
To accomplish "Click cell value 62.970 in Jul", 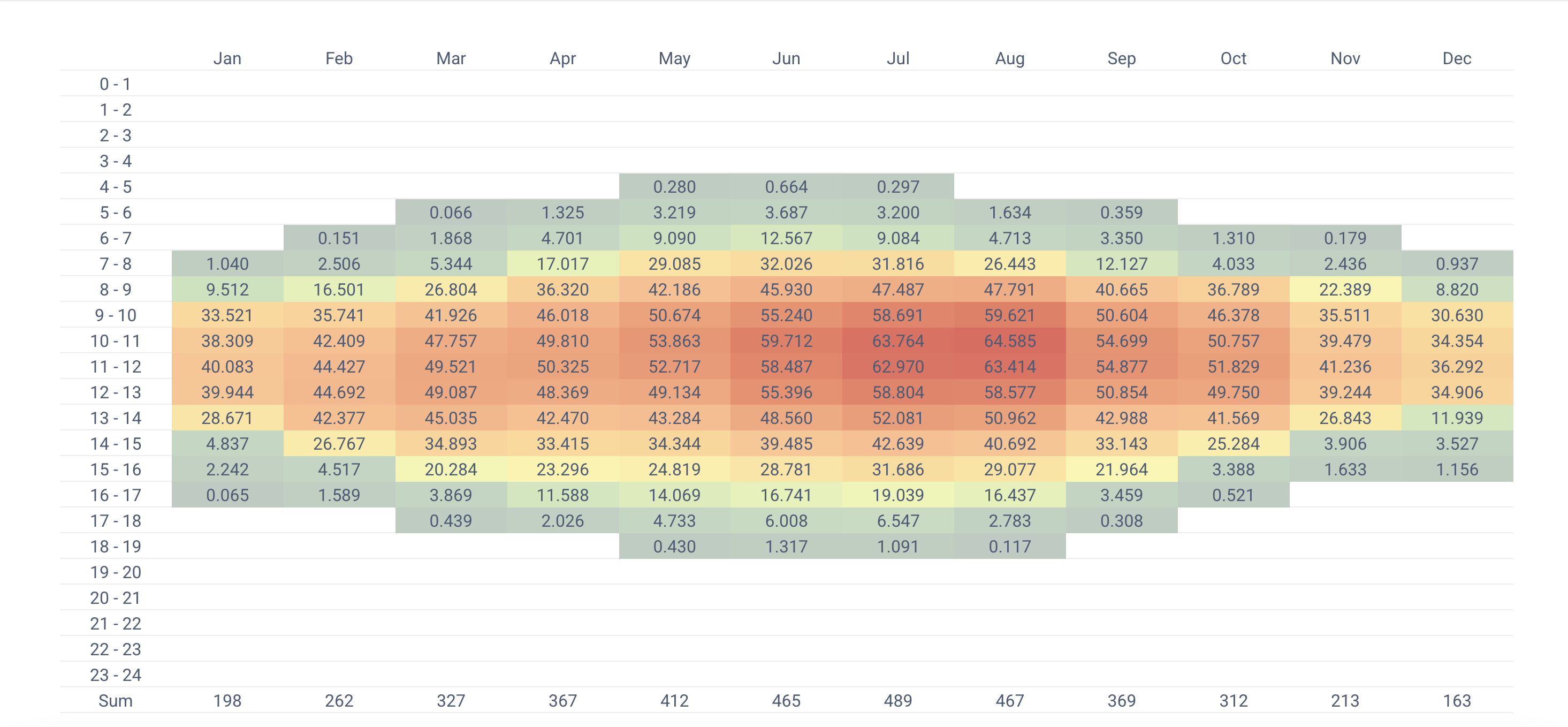I will [x=898, y=367].
